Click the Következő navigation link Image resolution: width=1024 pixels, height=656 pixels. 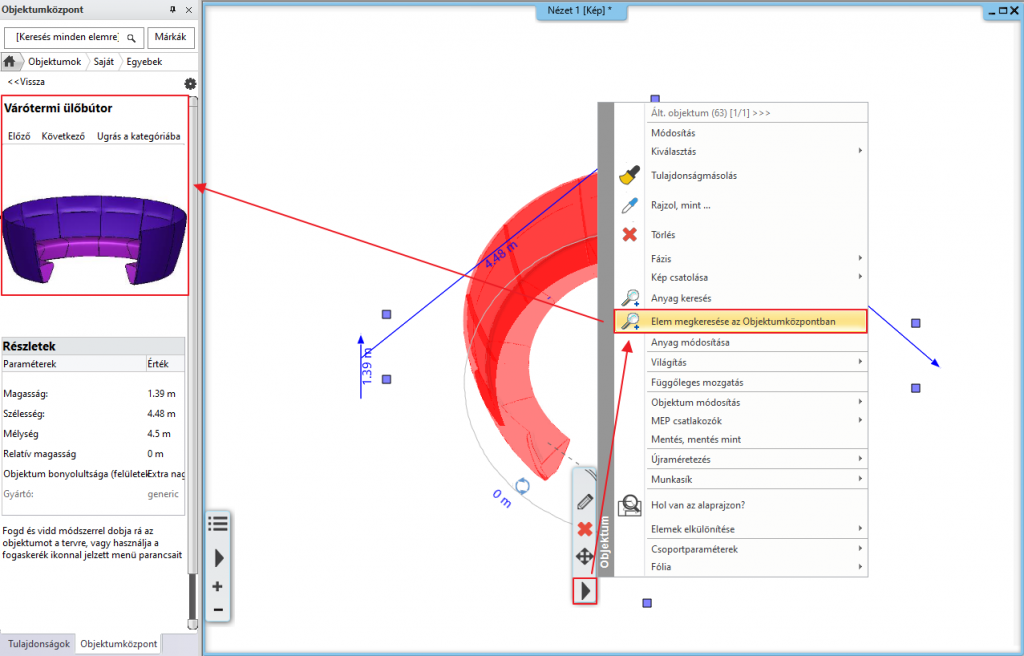click(63, 136)
